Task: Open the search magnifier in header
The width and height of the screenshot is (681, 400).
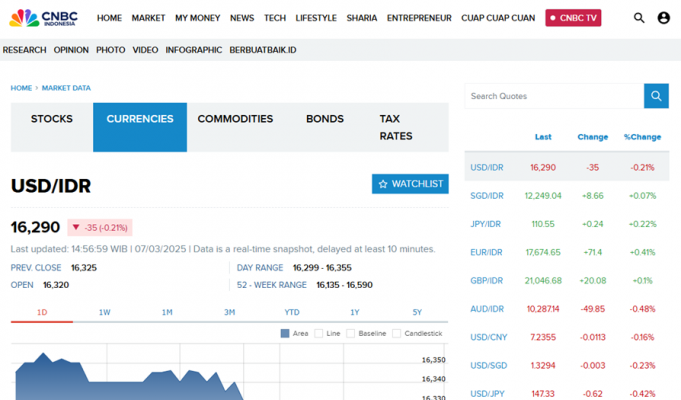Action: click(x=639, y=18)
